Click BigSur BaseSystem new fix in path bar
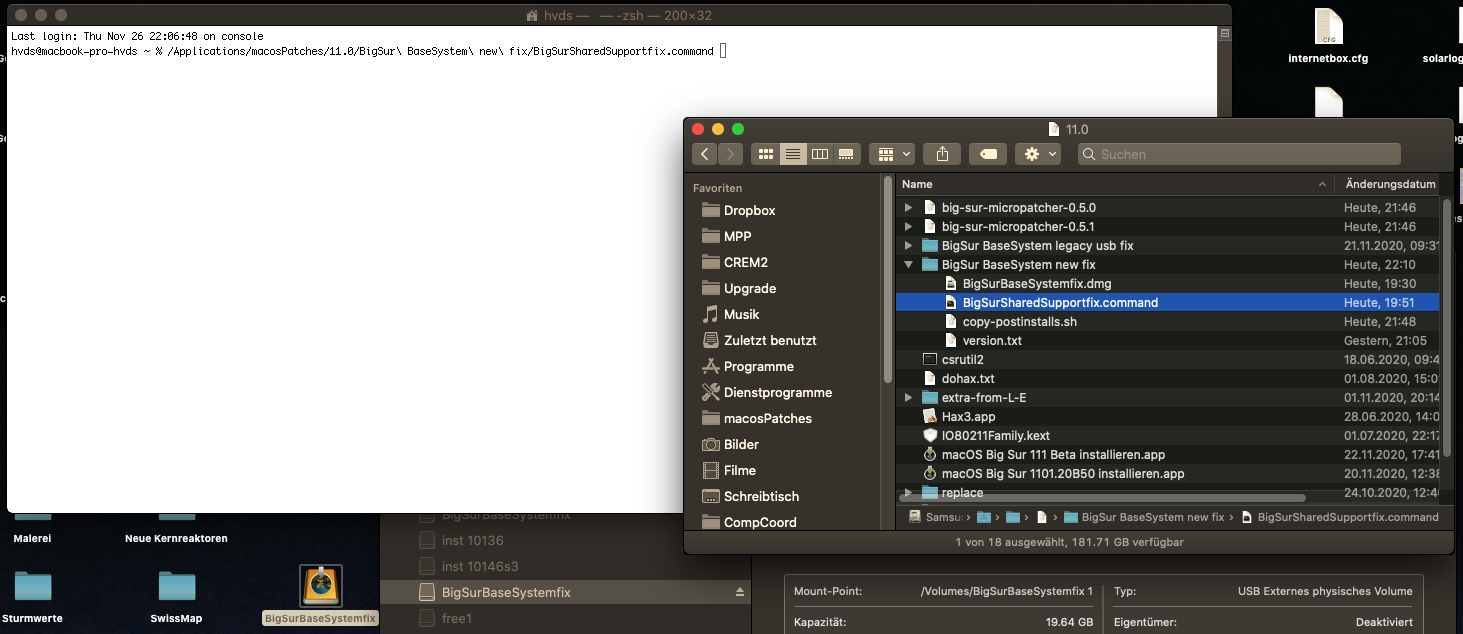Viewport: 1463px width, 634px height. pos(1144,517)
